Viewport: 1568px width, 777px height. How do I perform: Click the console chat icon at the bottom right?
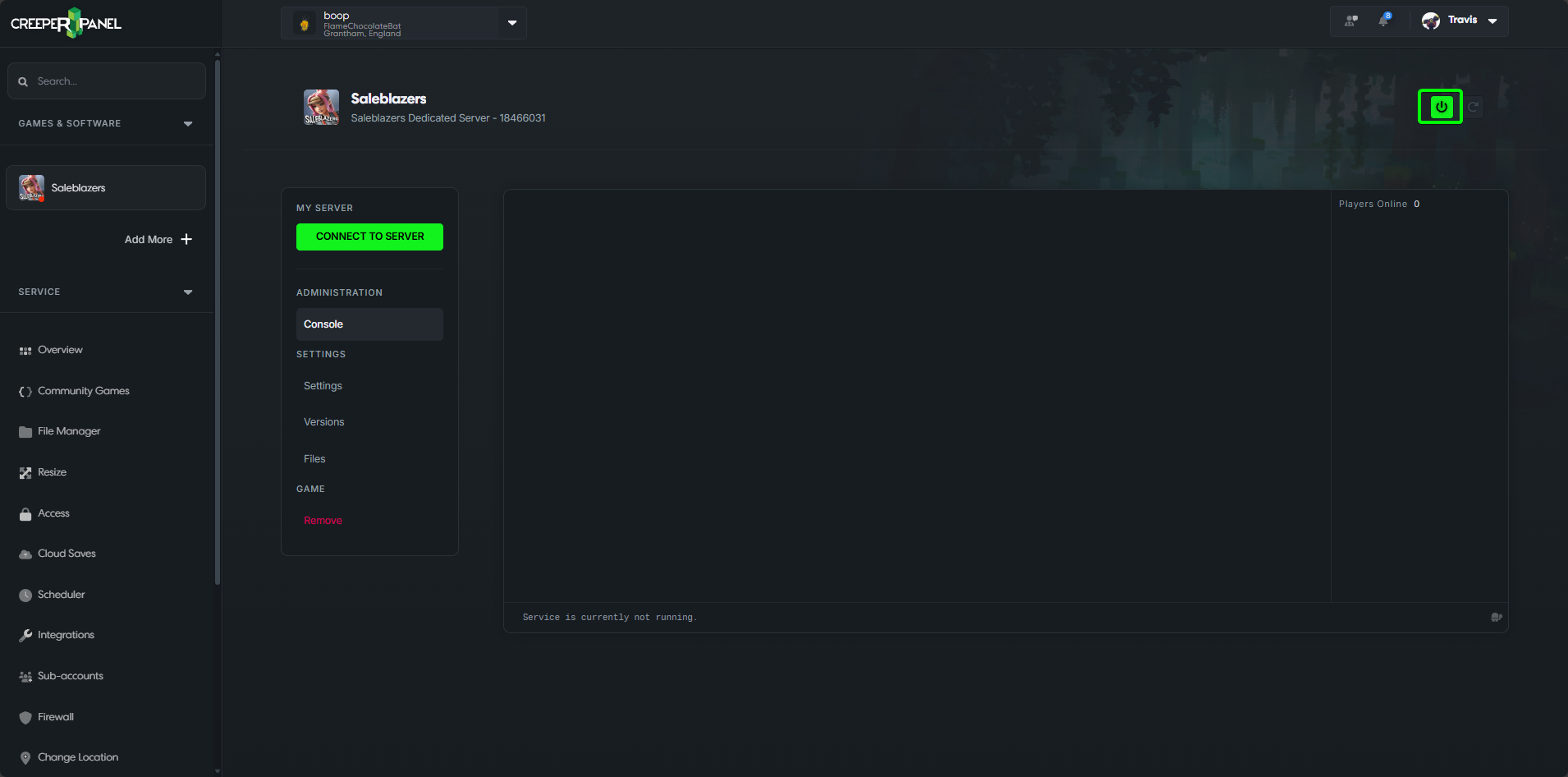(1497, 617)
